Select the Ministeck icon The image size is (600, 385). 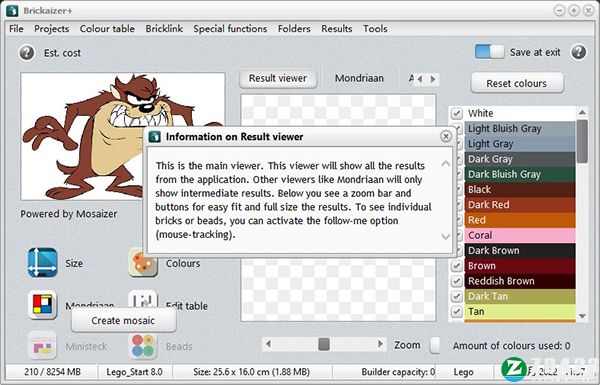coord(42,346)
